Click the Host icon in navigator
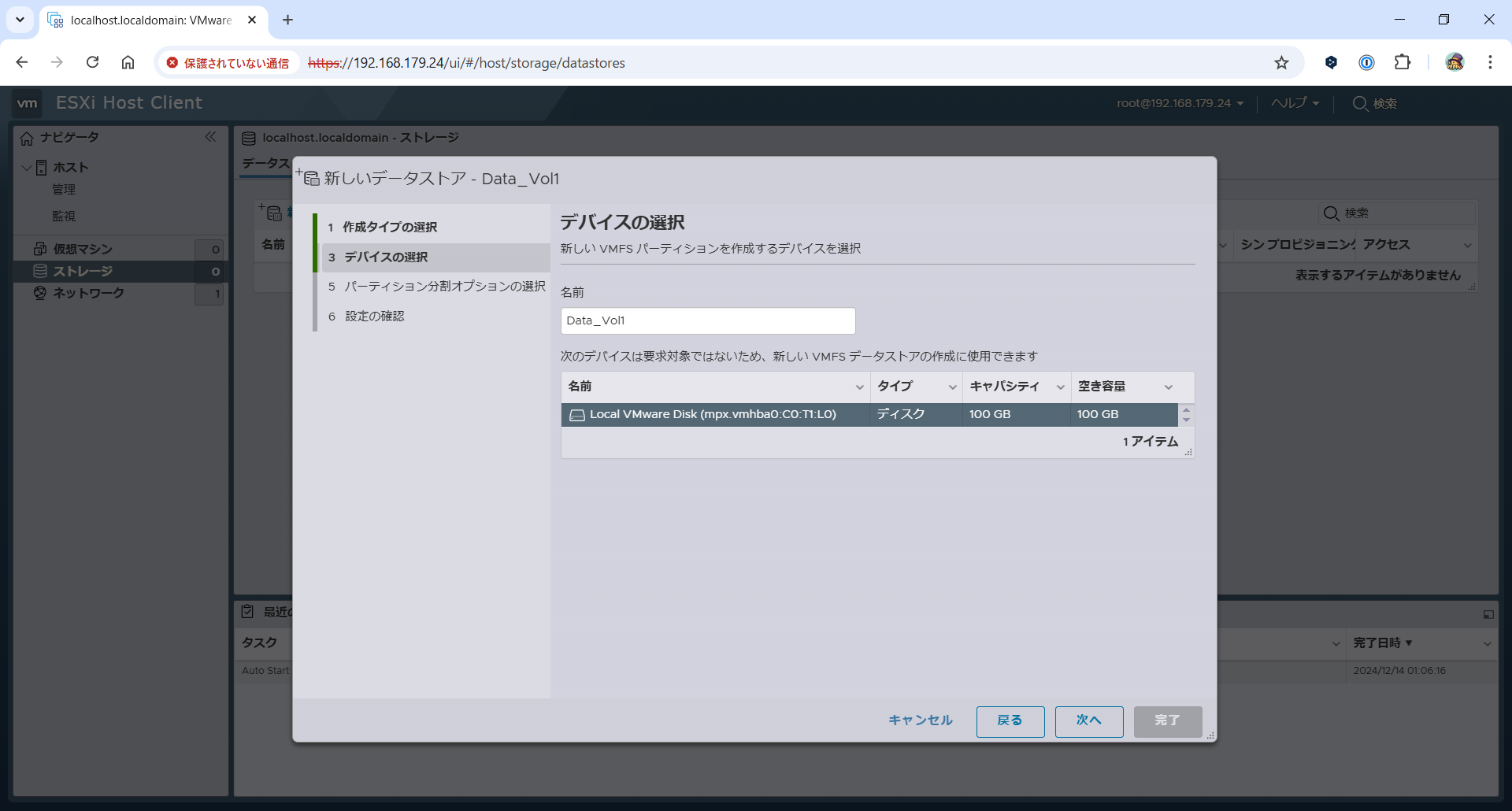 [x=41, y=168]
